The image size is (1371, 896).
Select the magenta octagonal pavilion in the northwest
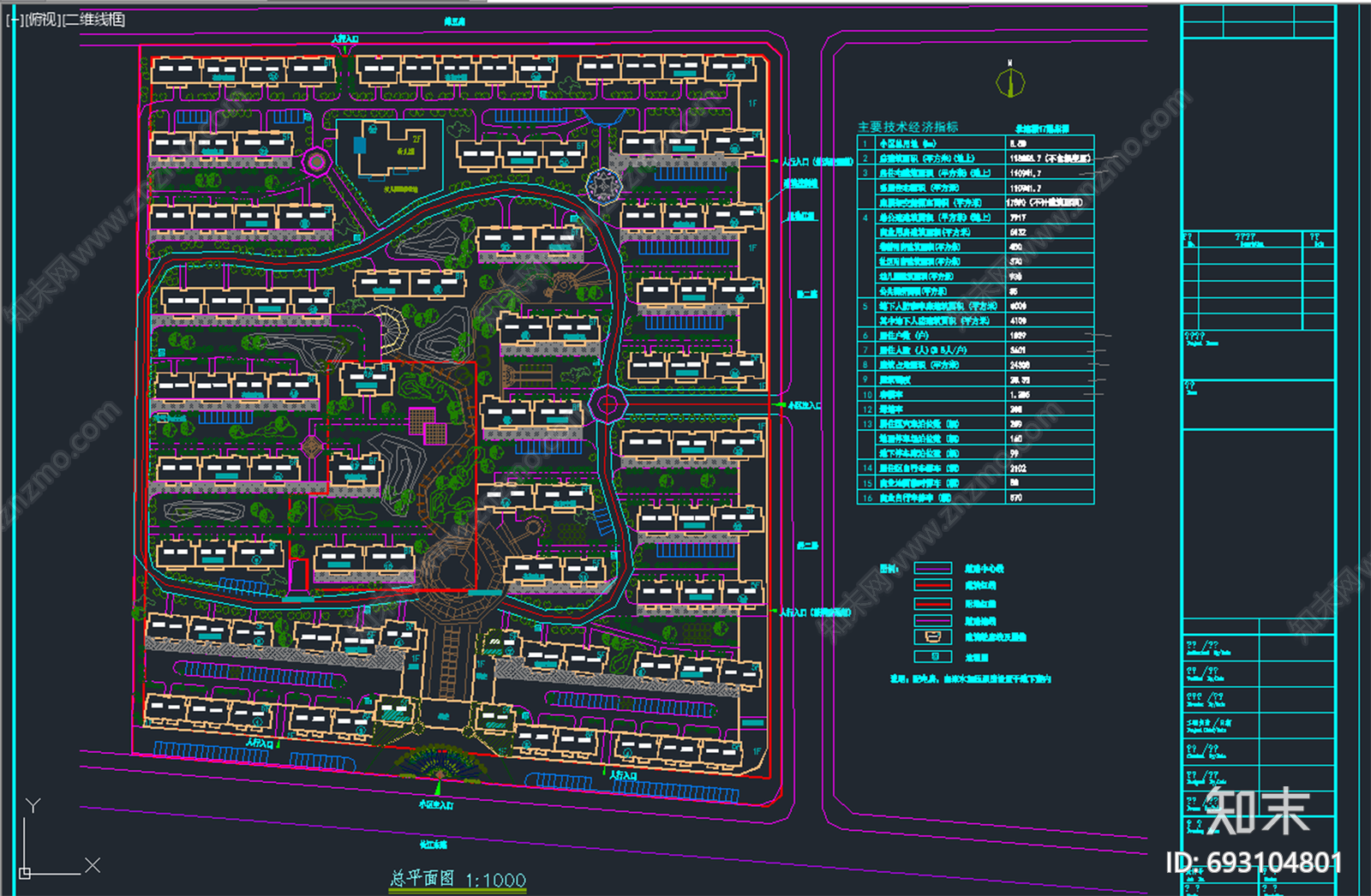pos(316,161)
